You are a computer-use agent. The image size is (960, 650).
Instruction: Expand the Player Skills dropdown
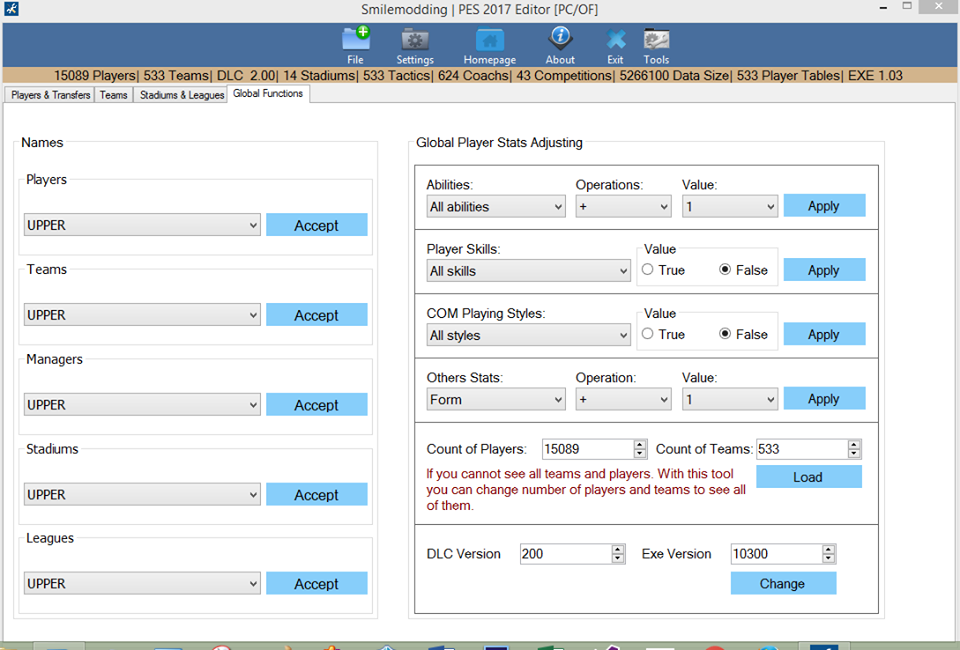[x=528, y=271]
